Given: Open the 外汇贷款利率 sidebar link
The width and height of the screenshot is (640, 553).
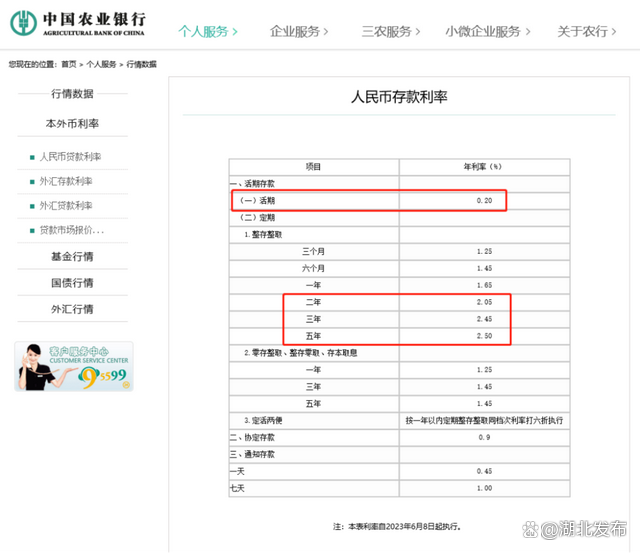Looking at the screenshot, I should [66, 206].
